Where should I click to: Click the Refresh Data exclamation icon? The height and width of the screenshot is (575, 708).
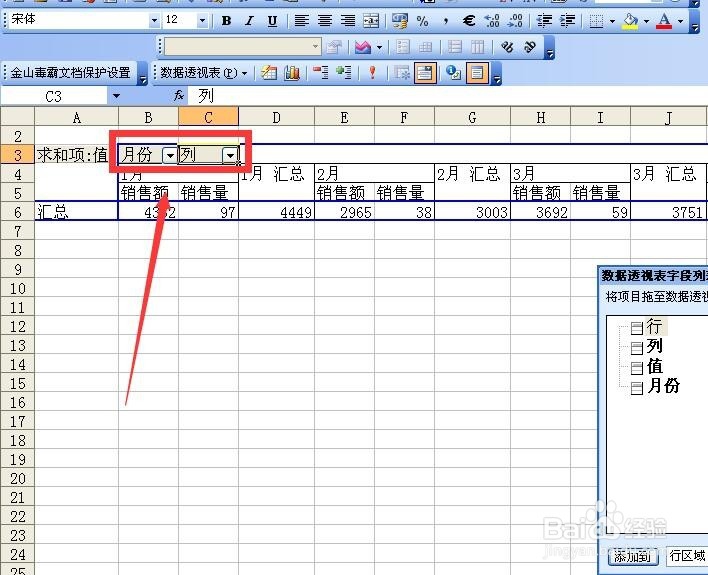pyautogui.click(x=372, y=73)
